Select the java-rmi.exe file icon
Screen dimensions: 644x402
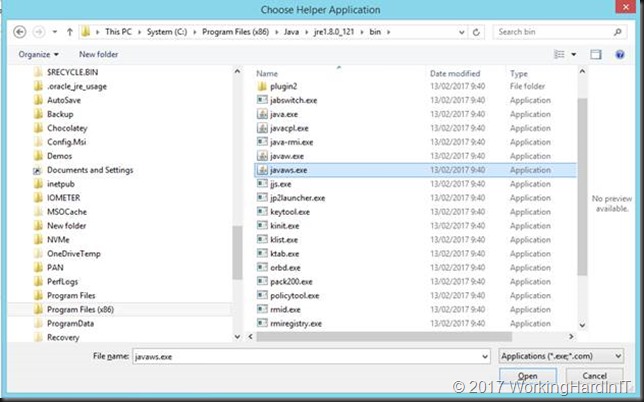262,142
